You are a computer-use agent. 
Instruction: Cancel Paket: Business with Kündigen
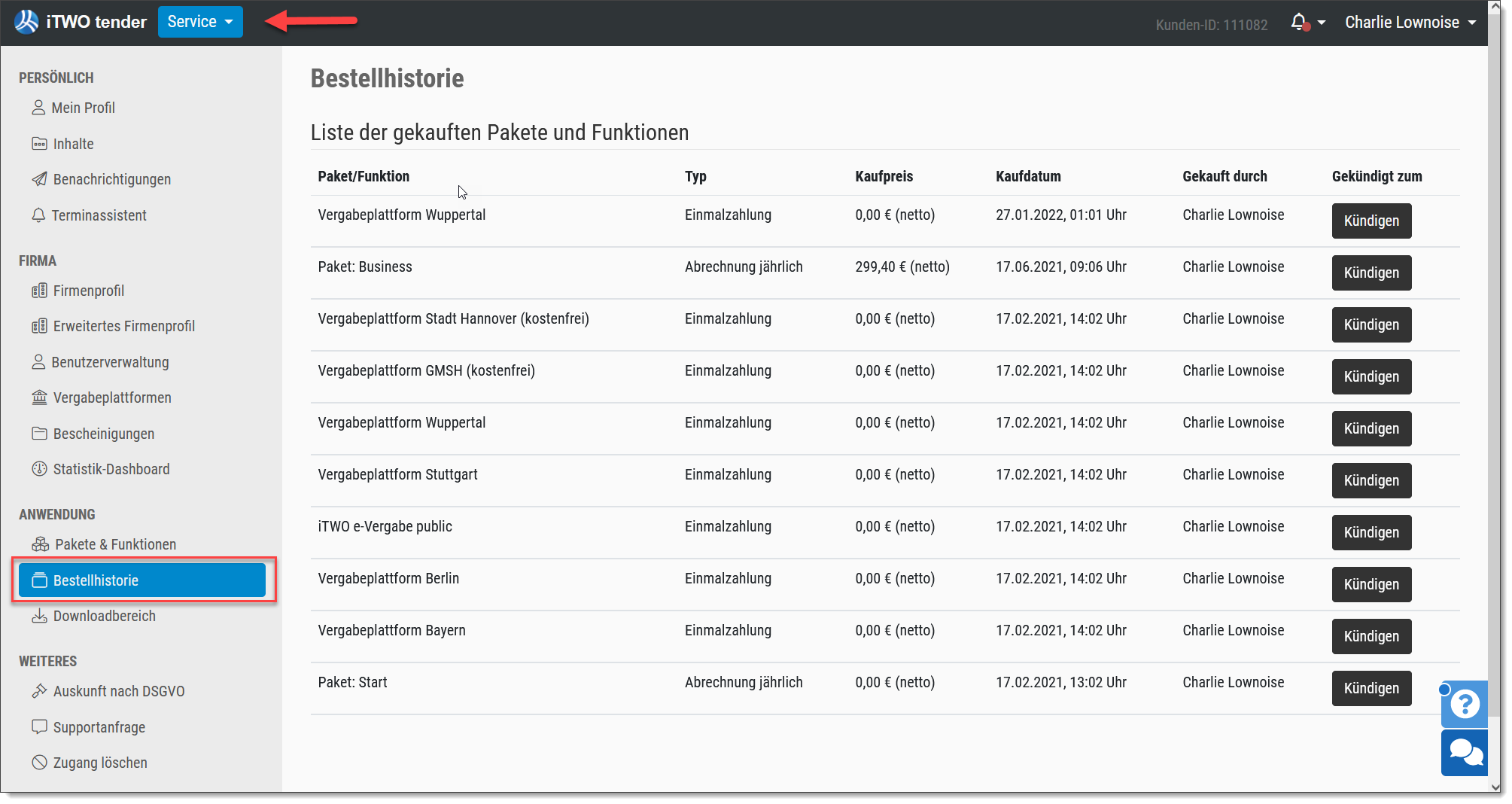1371,273
